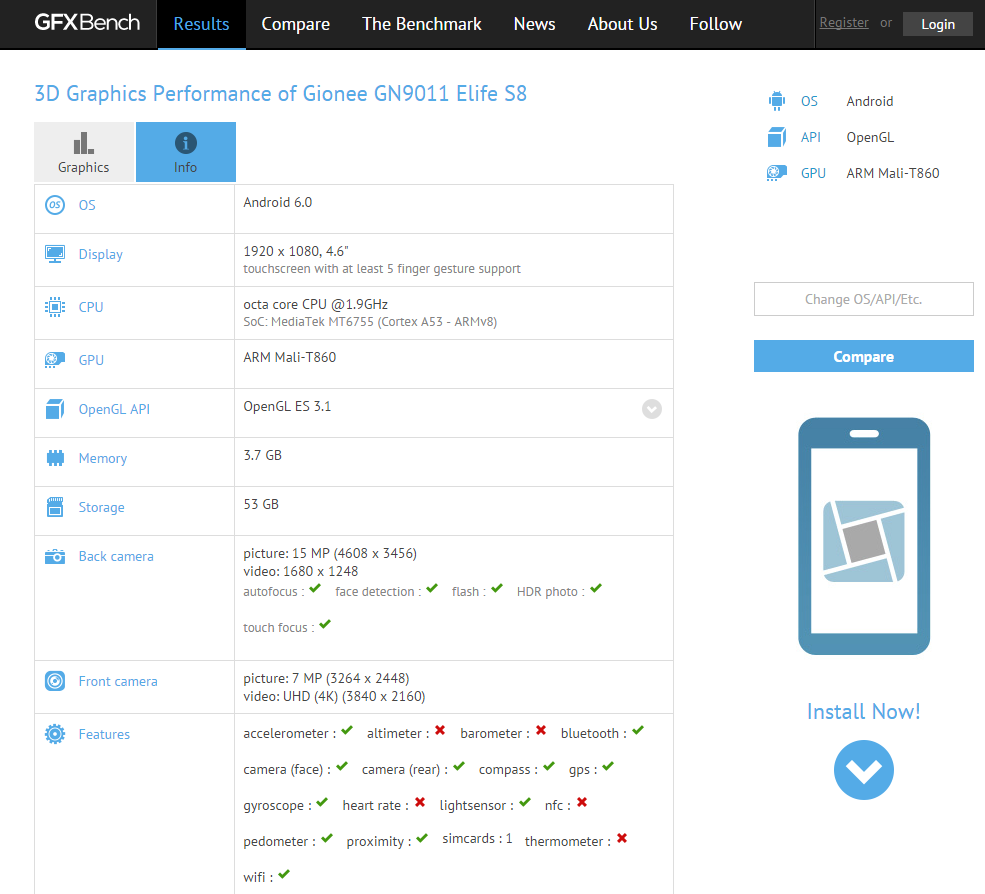Click the OpenGL API label link
This screenshot has width=985, height=894.
click(x=114, y=409)
